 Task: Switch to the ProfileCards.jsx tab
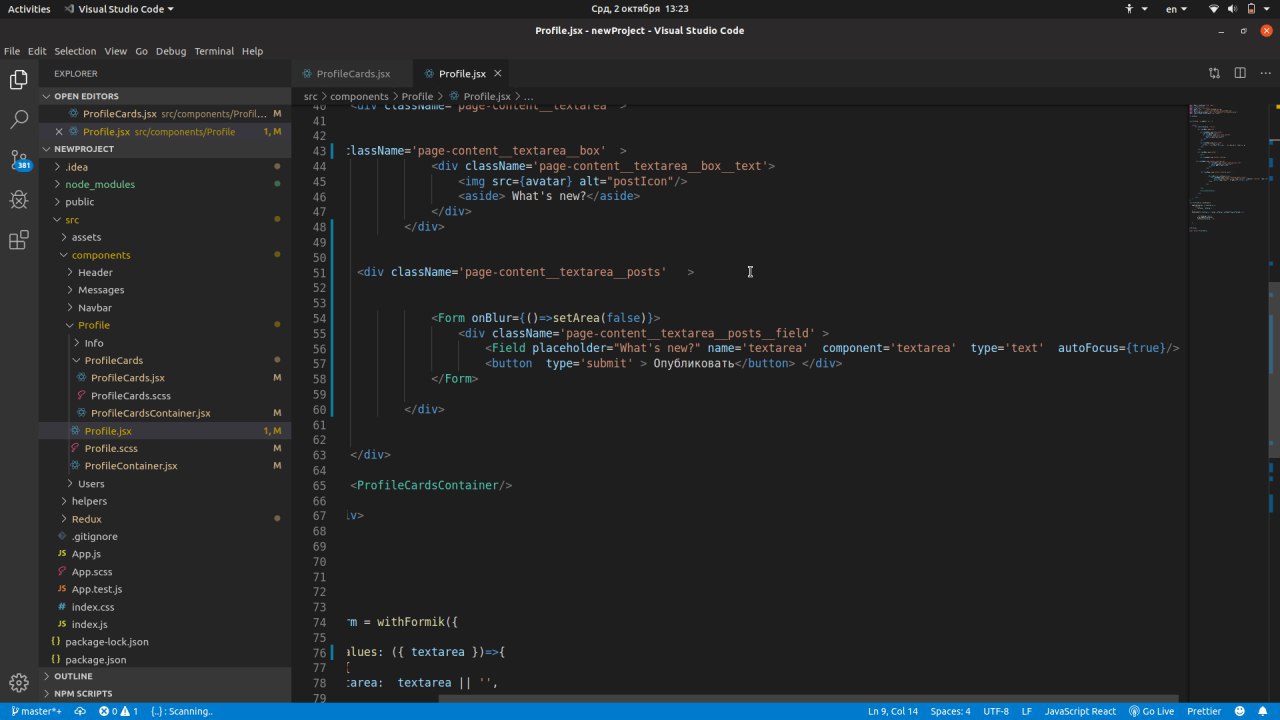tap(352, 73)
